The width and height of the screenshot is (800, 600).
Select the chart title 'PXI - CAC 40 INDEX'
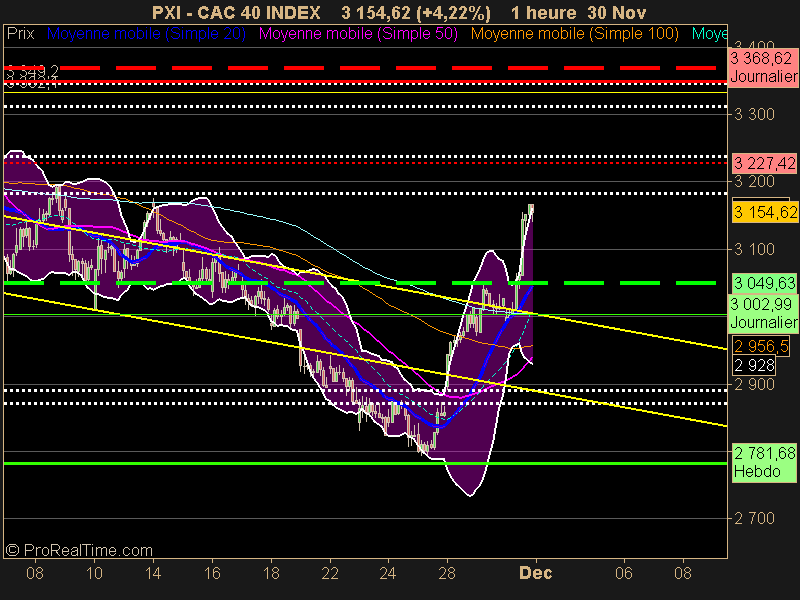point(236,12)
